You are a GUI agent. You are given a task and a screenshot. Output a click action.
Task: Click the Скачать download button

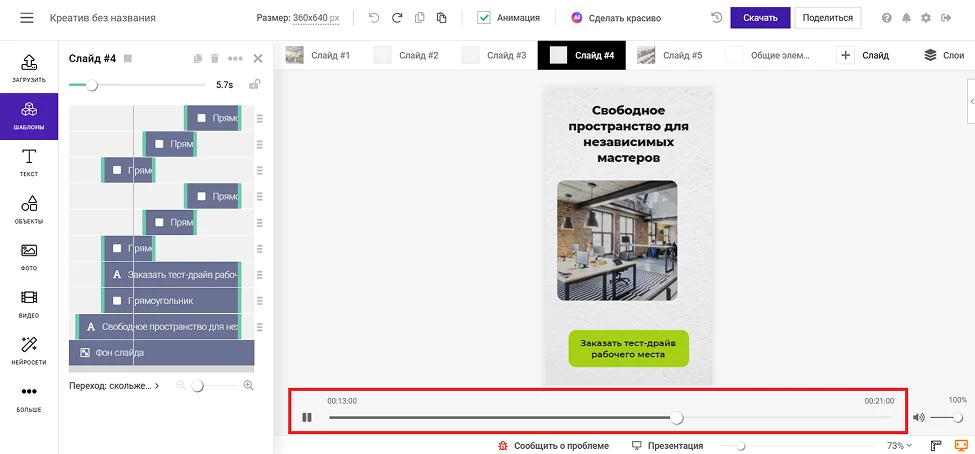point(760,18)
